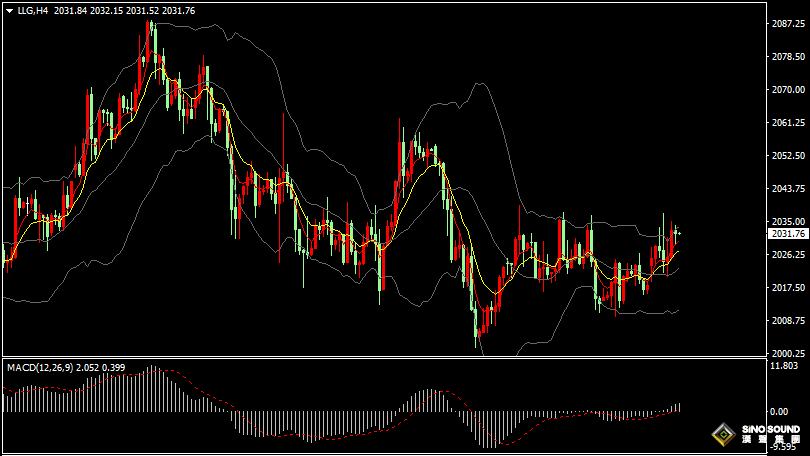Click the Sino Sound diamond logo icon
The image size is (810, 456).
pos(722,435)
